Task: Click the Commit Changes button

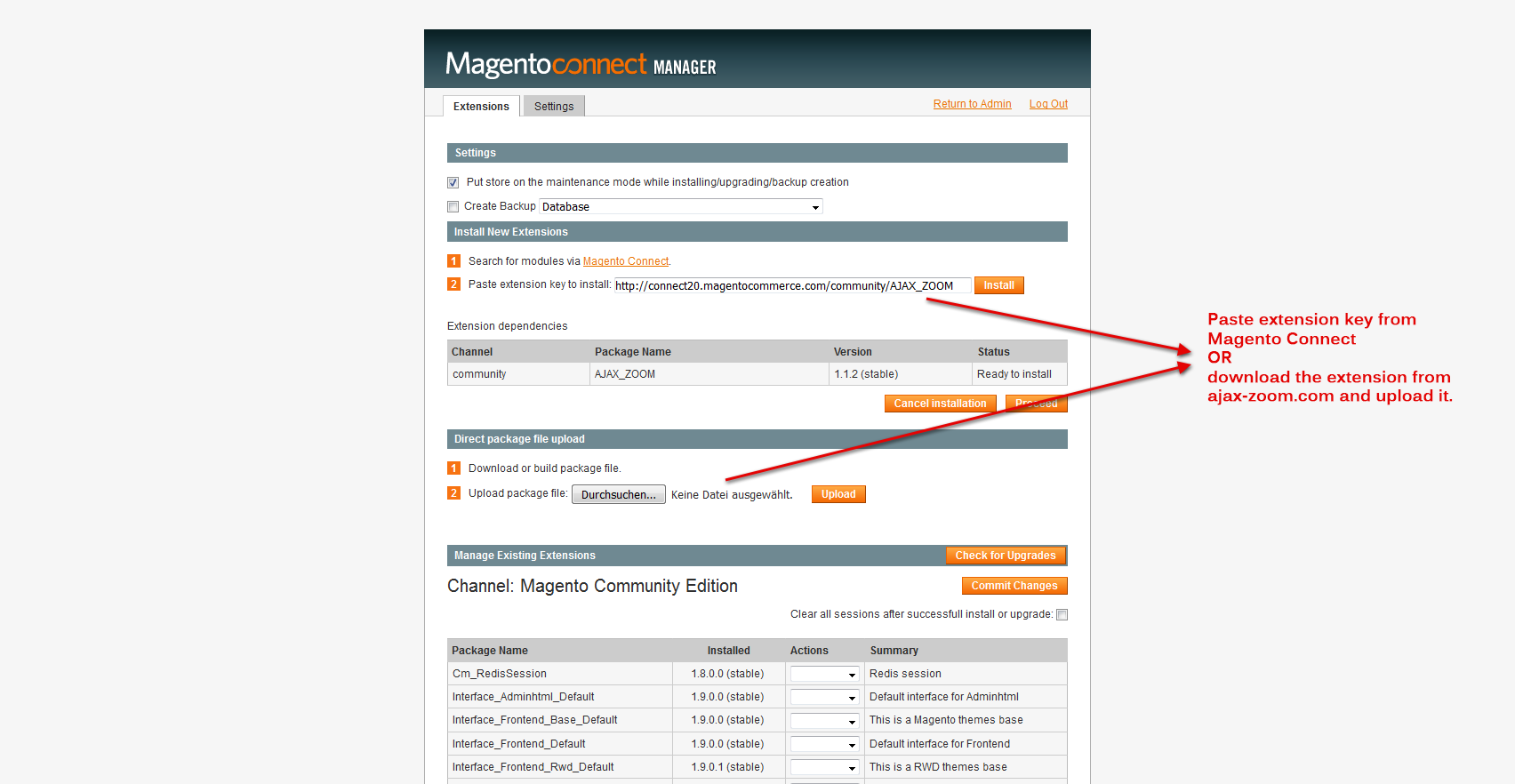Action: (x=1014, y=586)
